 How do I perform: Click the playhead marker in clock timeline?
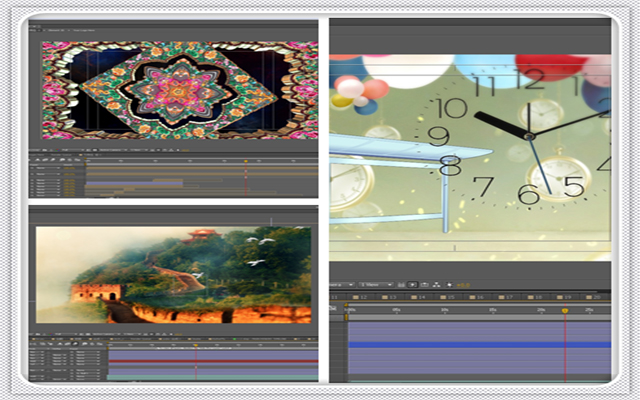565,311
